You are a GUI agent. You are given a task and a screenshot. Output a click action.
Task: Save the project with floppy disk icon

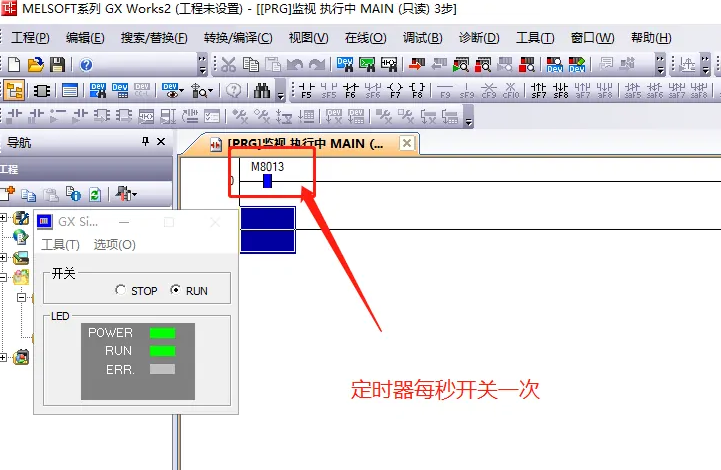57,64
